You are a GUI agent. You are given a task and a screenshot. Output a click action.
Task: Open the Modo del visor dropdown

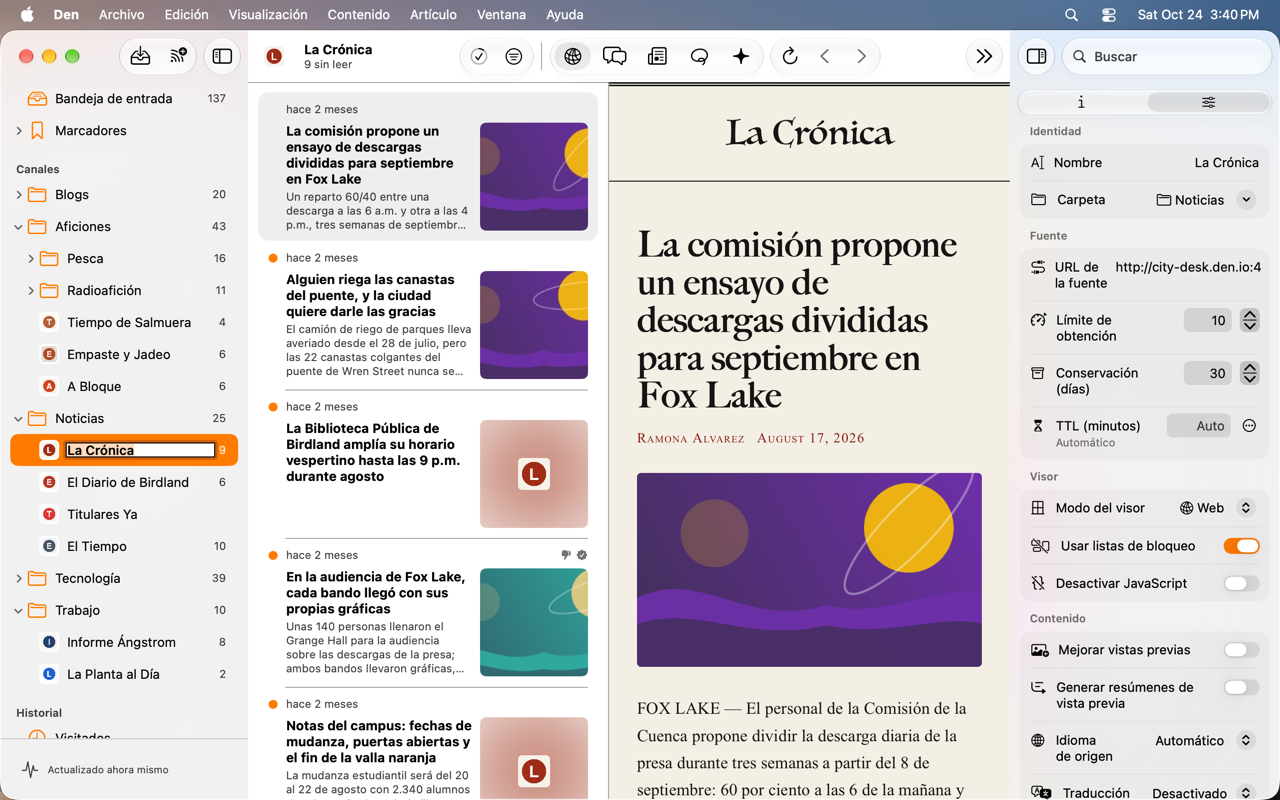click(x=1216, y=508)
